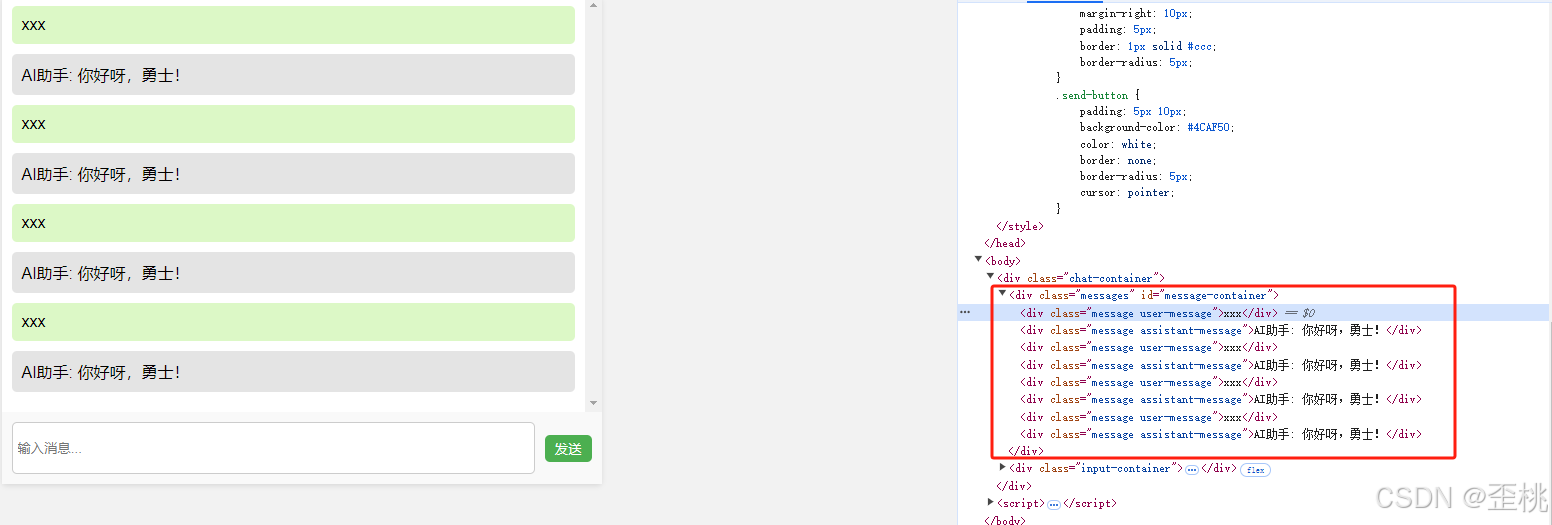
Task: Click the closing </head> tag
Action: [x=1005, y=243]
